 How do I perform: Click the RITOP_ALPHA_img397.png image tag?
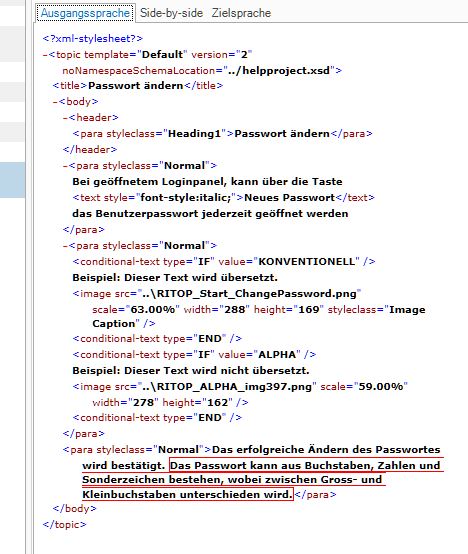coord(240,394)
